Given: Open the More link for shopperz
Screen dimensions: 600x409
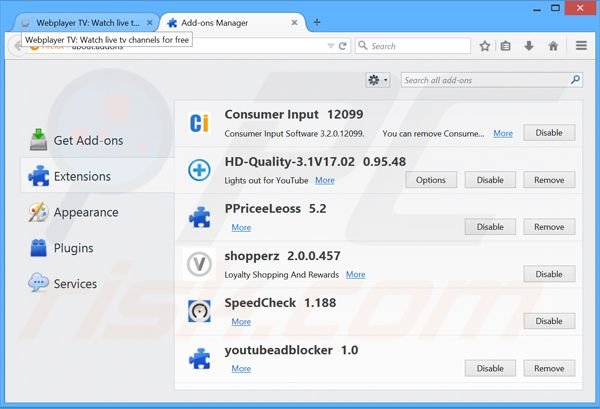Looking at the screenshot, I should 355,274.
